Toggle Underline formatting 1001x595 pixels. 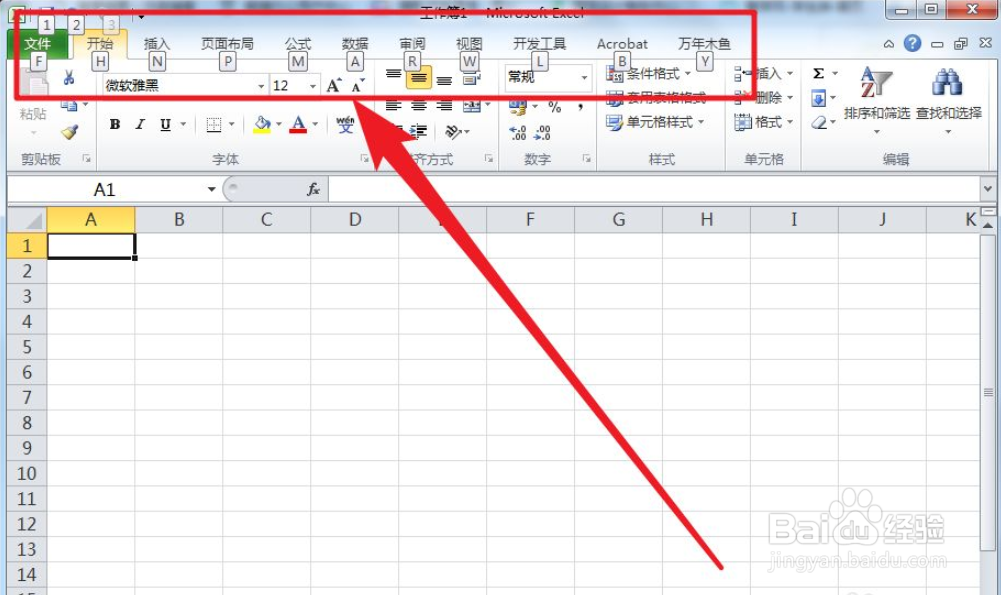pos(165,124)
